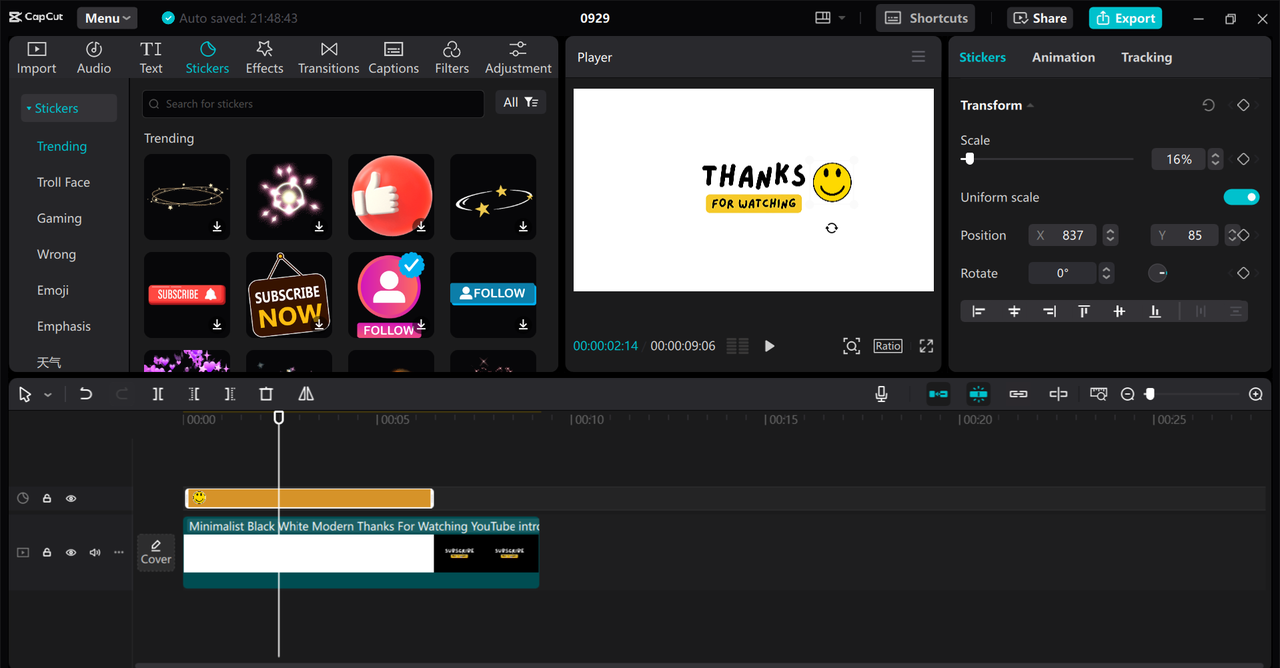Click the Export button
1280x668 pixels.
click(1125, 18)
